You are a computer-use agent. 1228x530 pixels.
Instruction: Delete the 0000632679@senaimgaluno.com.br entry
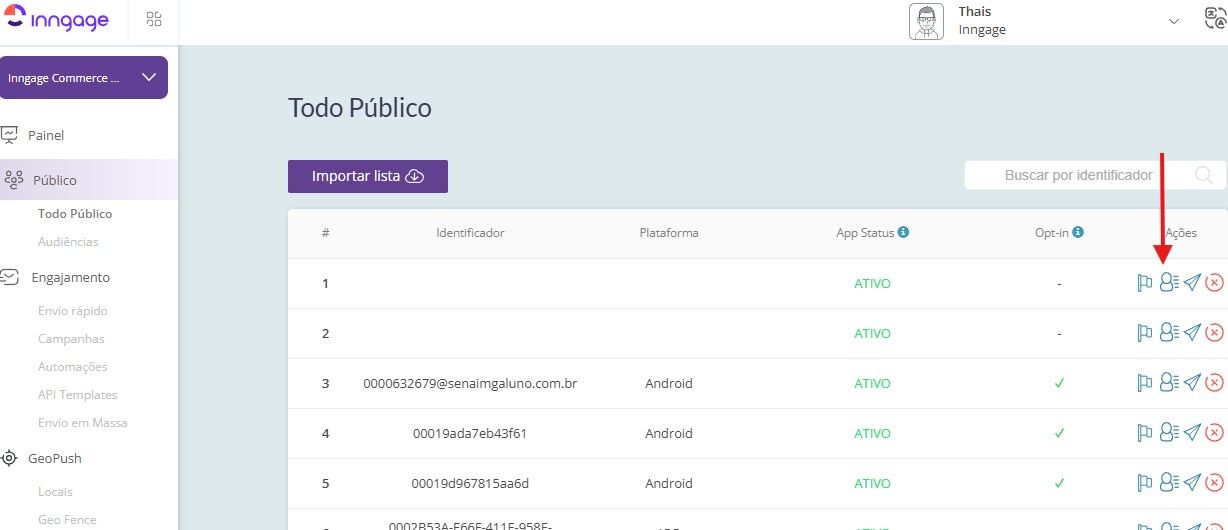click(x=1214, y=383)
